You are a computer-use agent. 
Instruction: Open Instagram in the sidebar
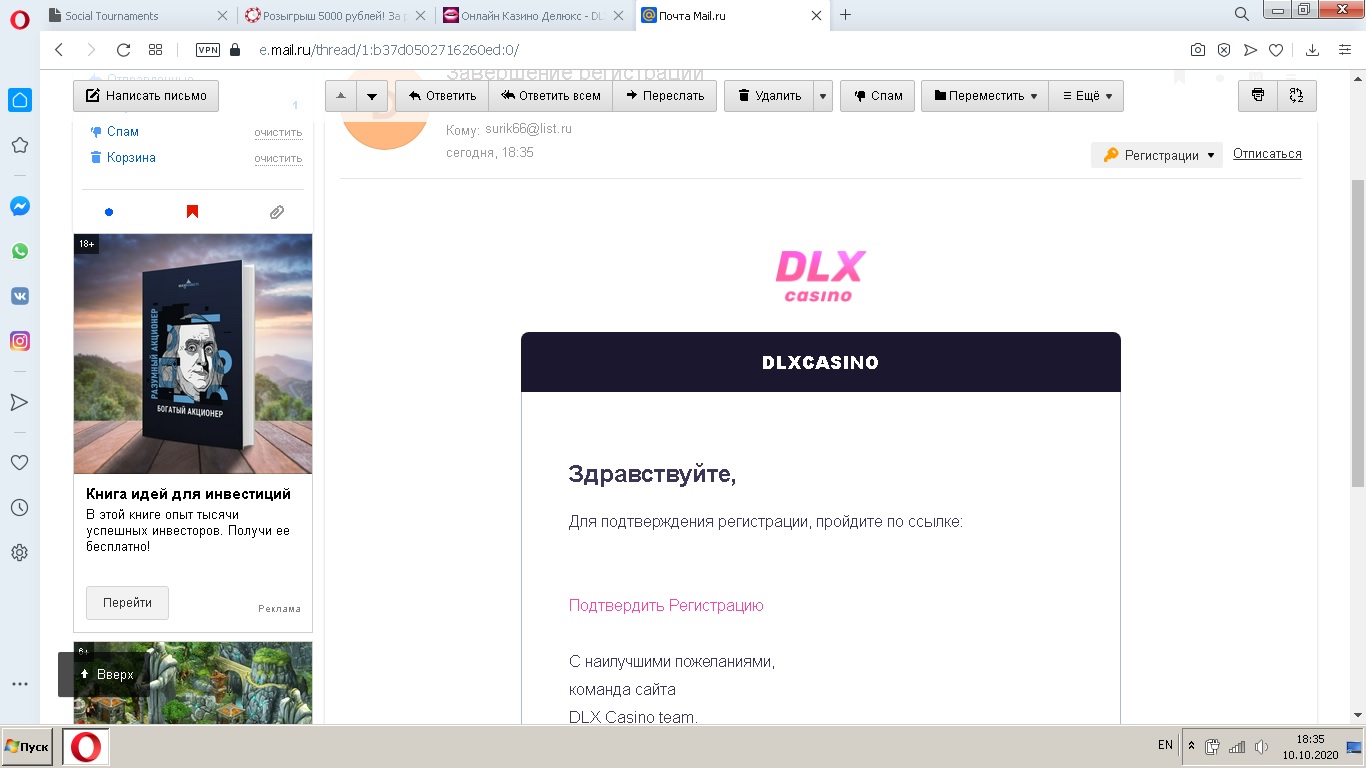click(19, 341)
